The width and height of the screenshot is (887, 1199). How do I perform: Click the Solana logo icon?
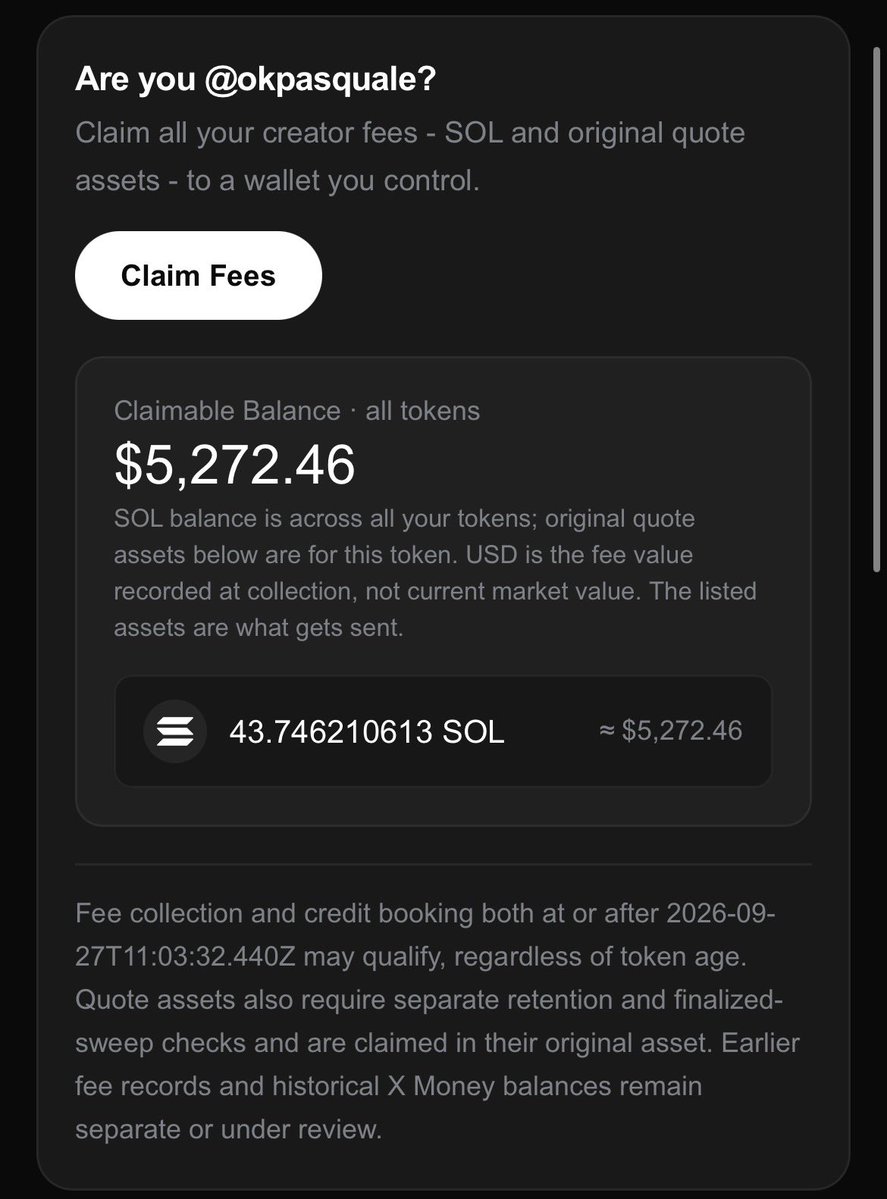click(x=175, y=732)
